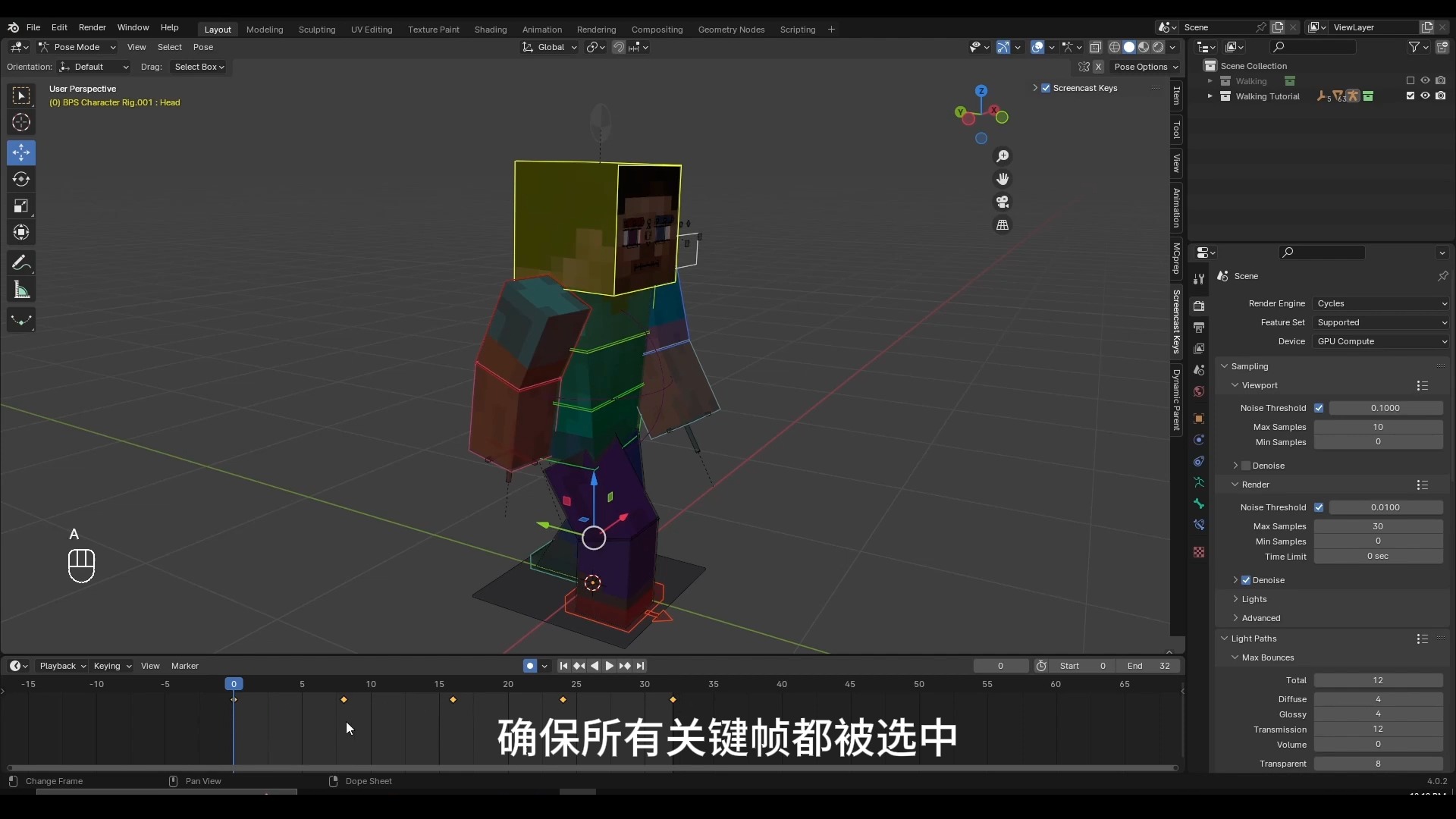Expand the Walking collection in Outliner
The image size is (1456, 819).
point(1210,81)
